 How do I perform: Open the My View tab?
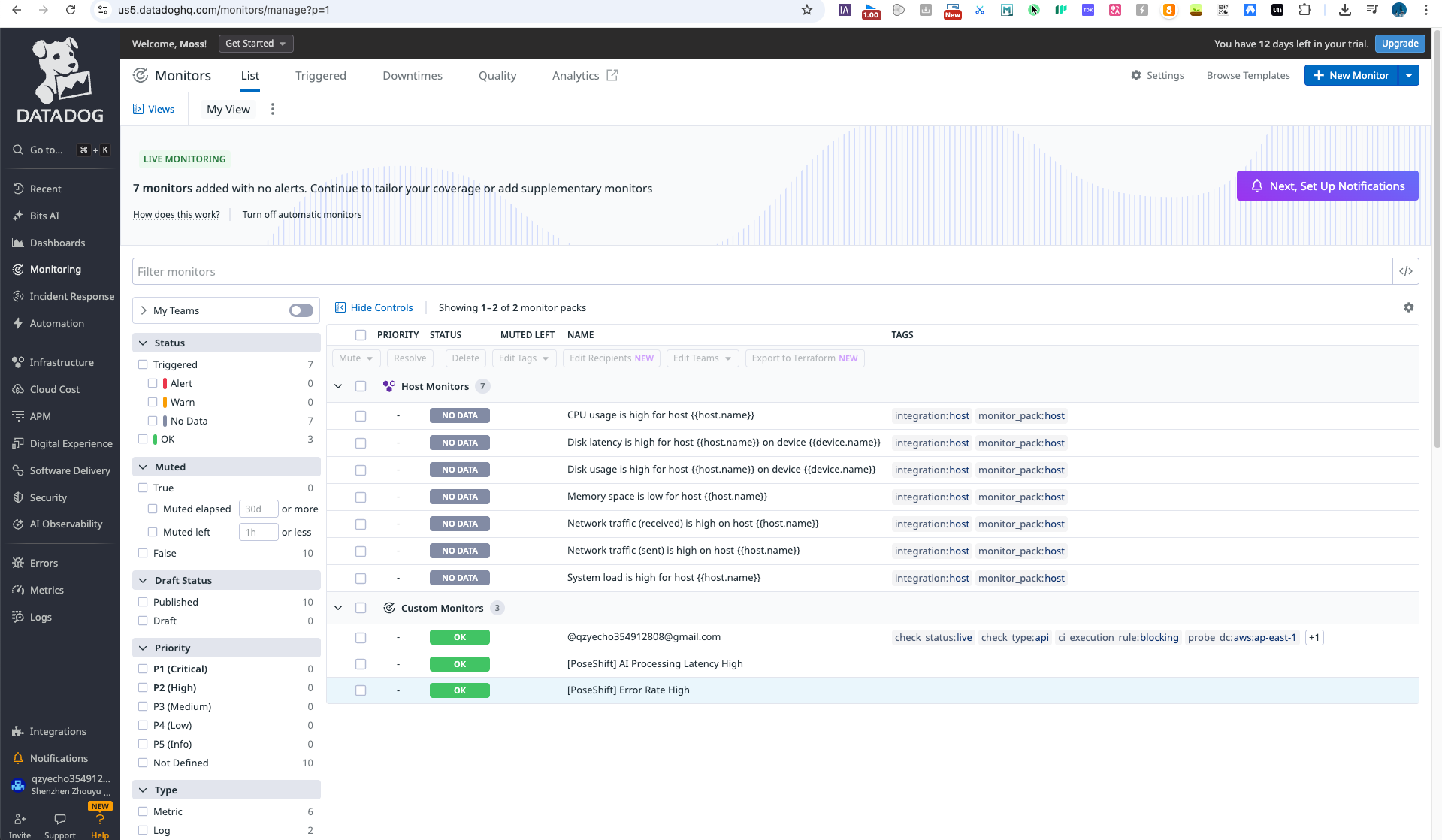[x=228, y=109]
